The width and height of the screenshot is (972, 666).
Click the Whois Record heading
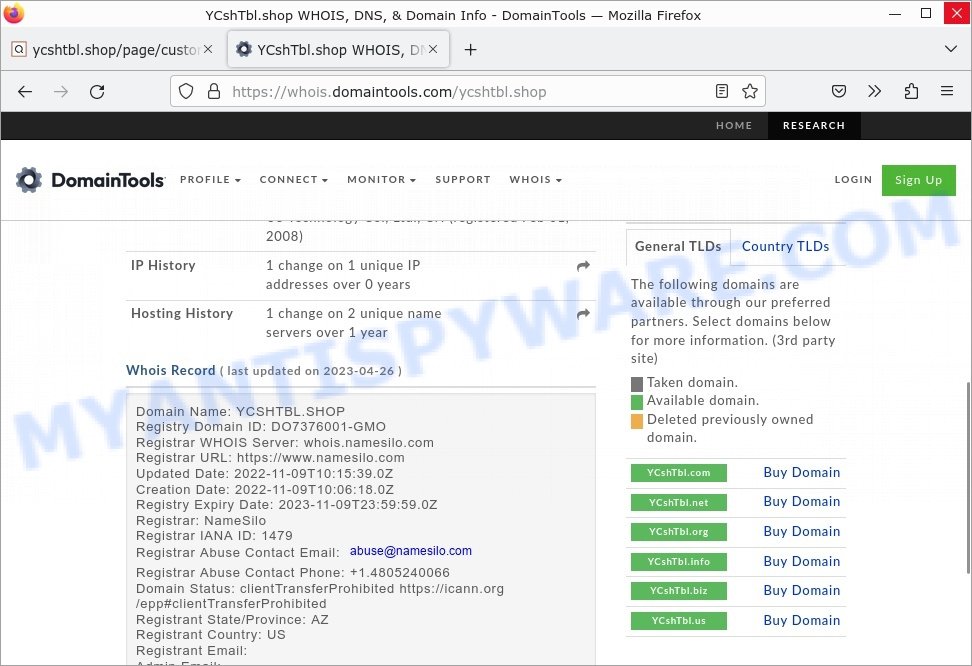(x=170, y=370)
